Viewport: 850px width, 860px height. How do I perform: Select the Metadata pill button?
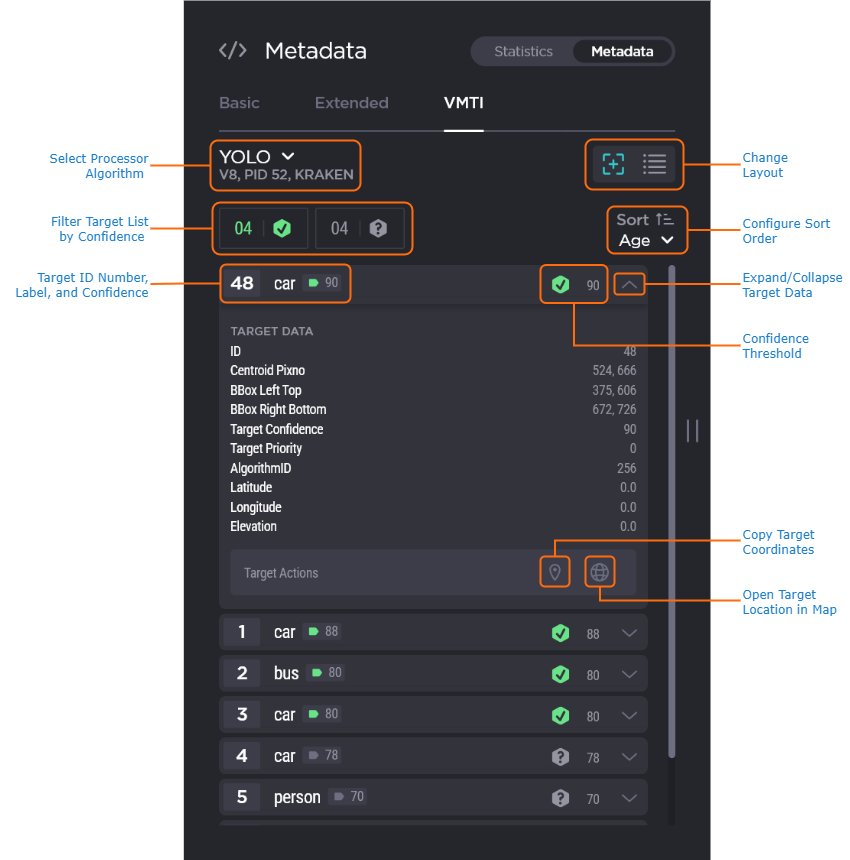(622, 51)
